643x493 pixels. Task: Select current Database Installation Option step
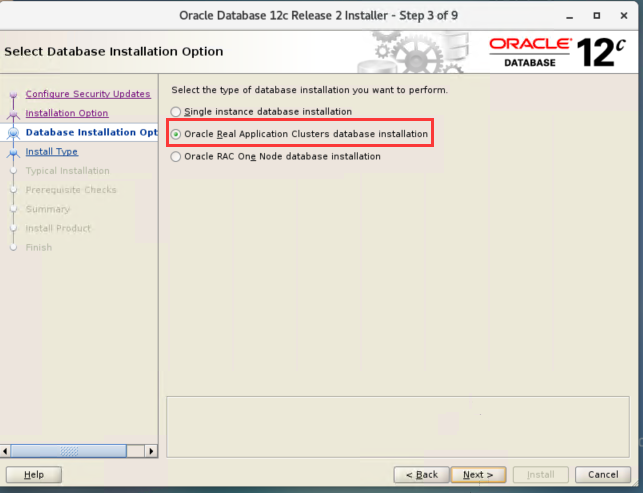click(91, 132)
